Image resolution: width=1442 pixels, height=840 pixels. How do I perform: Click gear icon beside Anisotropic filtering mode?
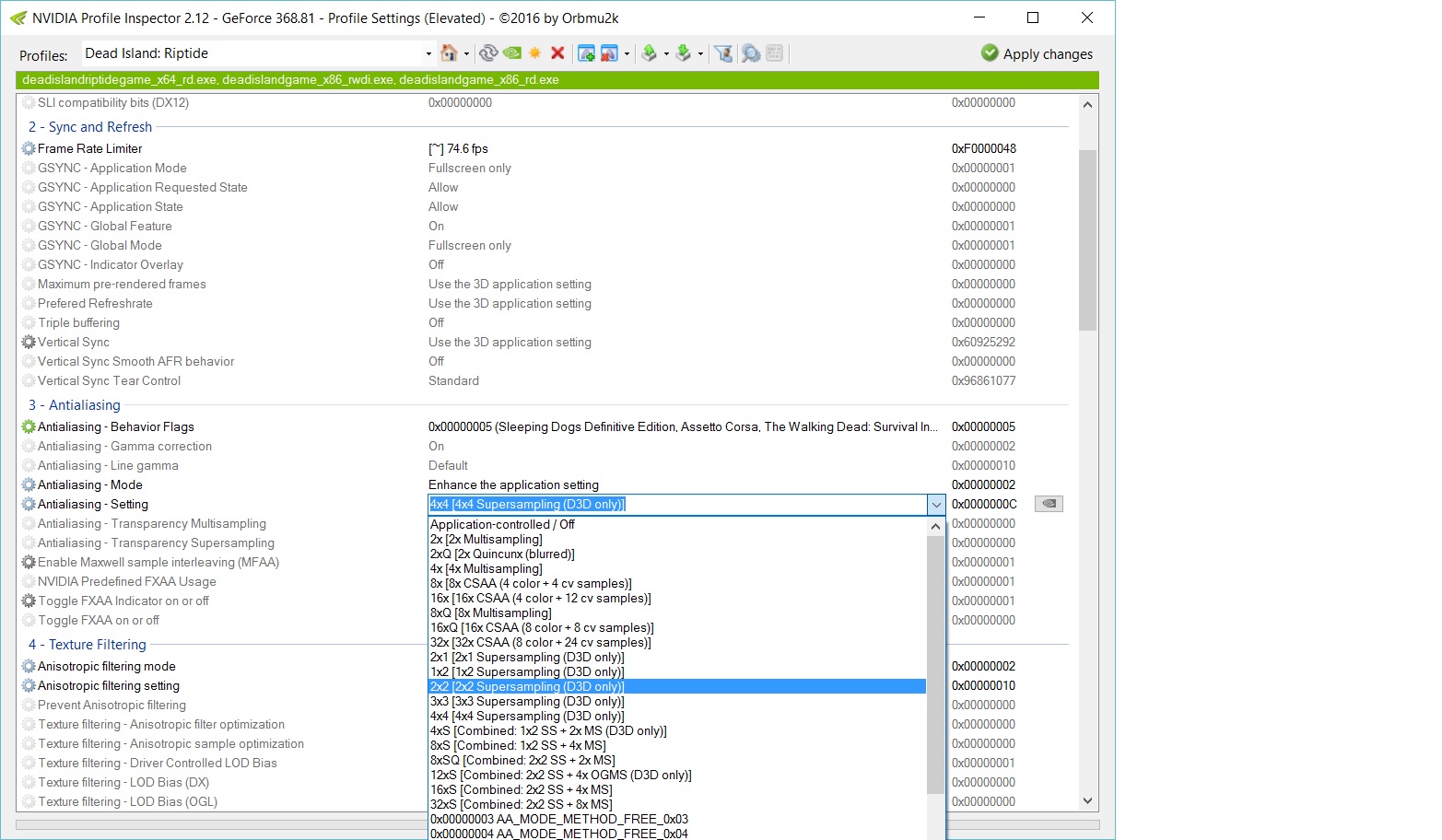29,666
